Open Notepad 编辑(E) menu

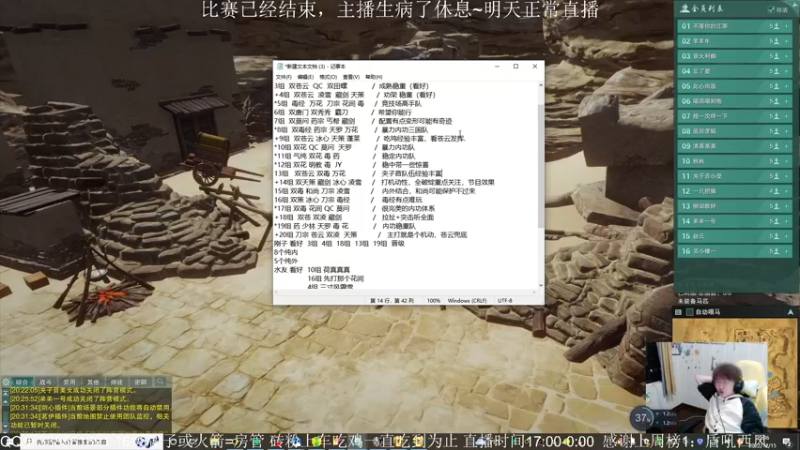tap(306, 77)
